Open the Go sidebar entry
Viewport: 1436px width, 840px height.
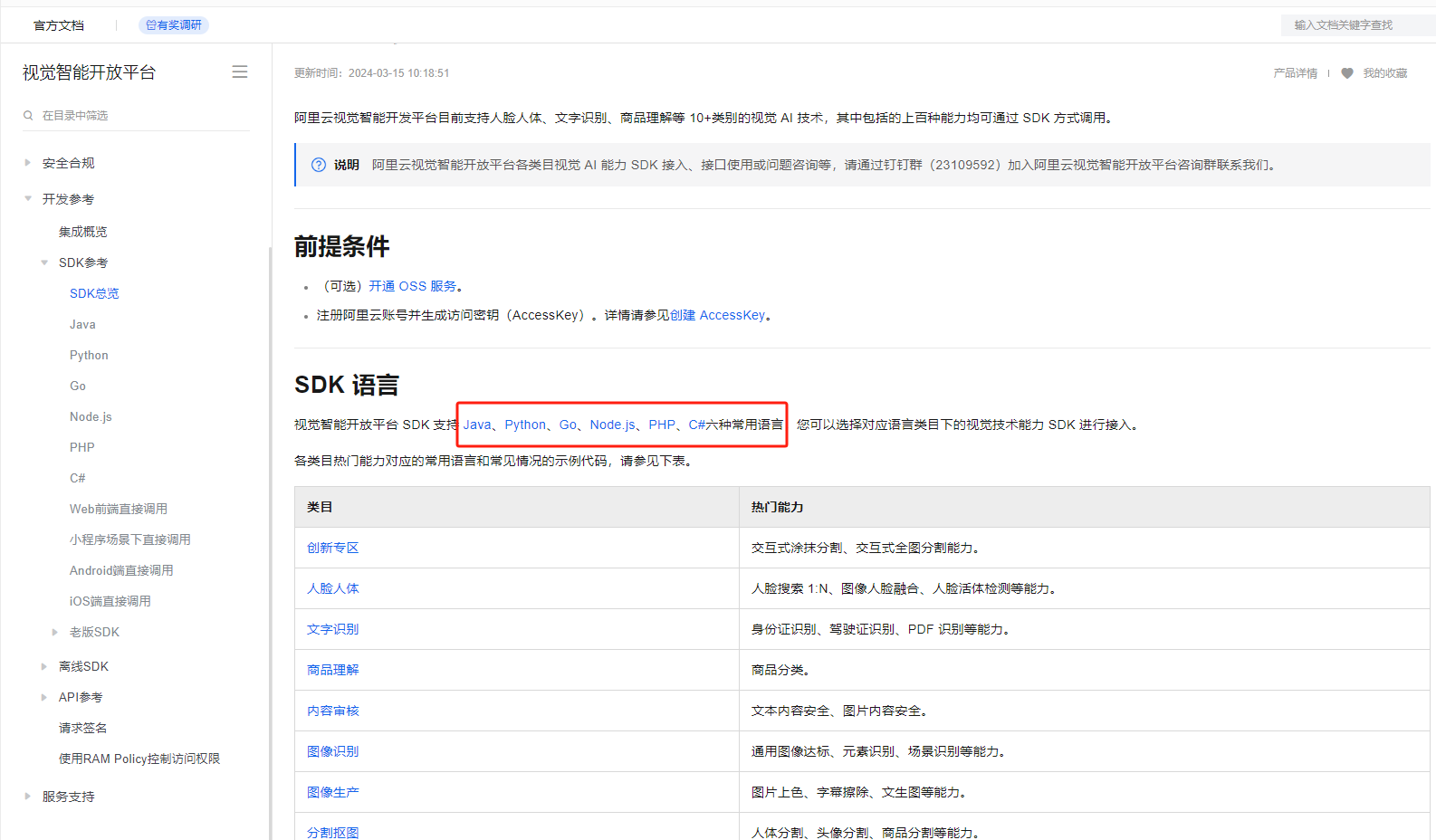(78, 386)
